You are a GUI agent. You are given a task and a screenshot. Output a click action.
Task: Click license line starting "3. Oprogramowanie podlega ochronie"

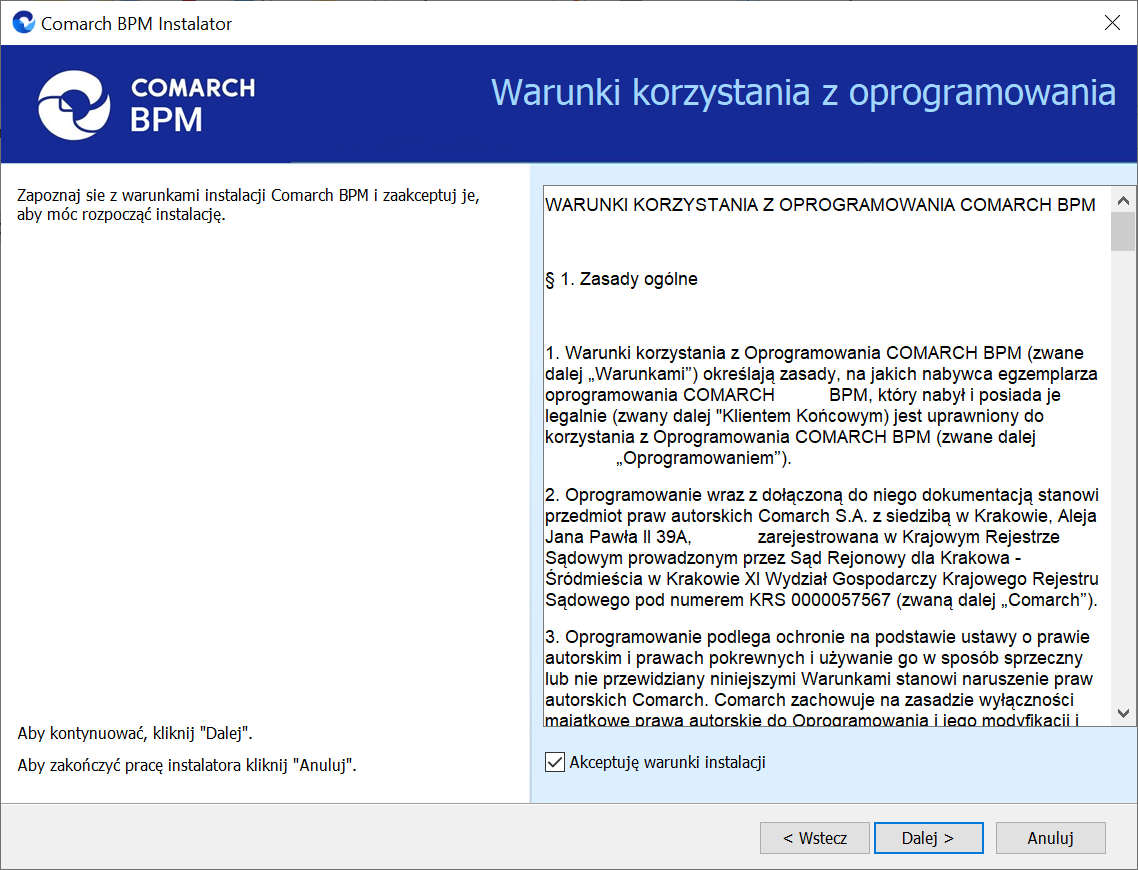(x=817, y=637)
